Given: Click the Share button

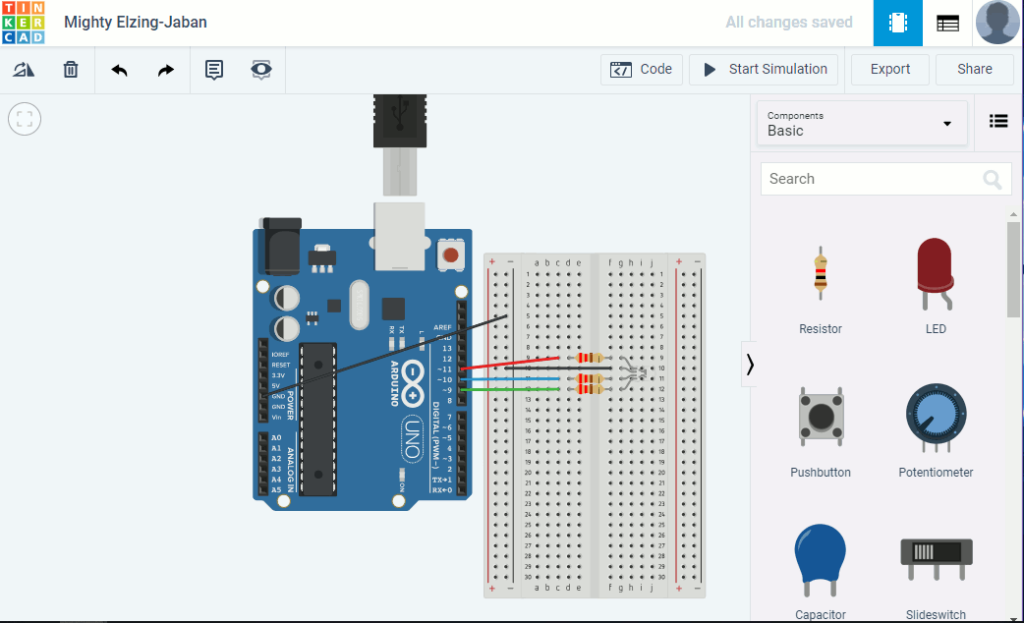Looking at the screenshot, I should pyautogui.click(x=974, y=69).
